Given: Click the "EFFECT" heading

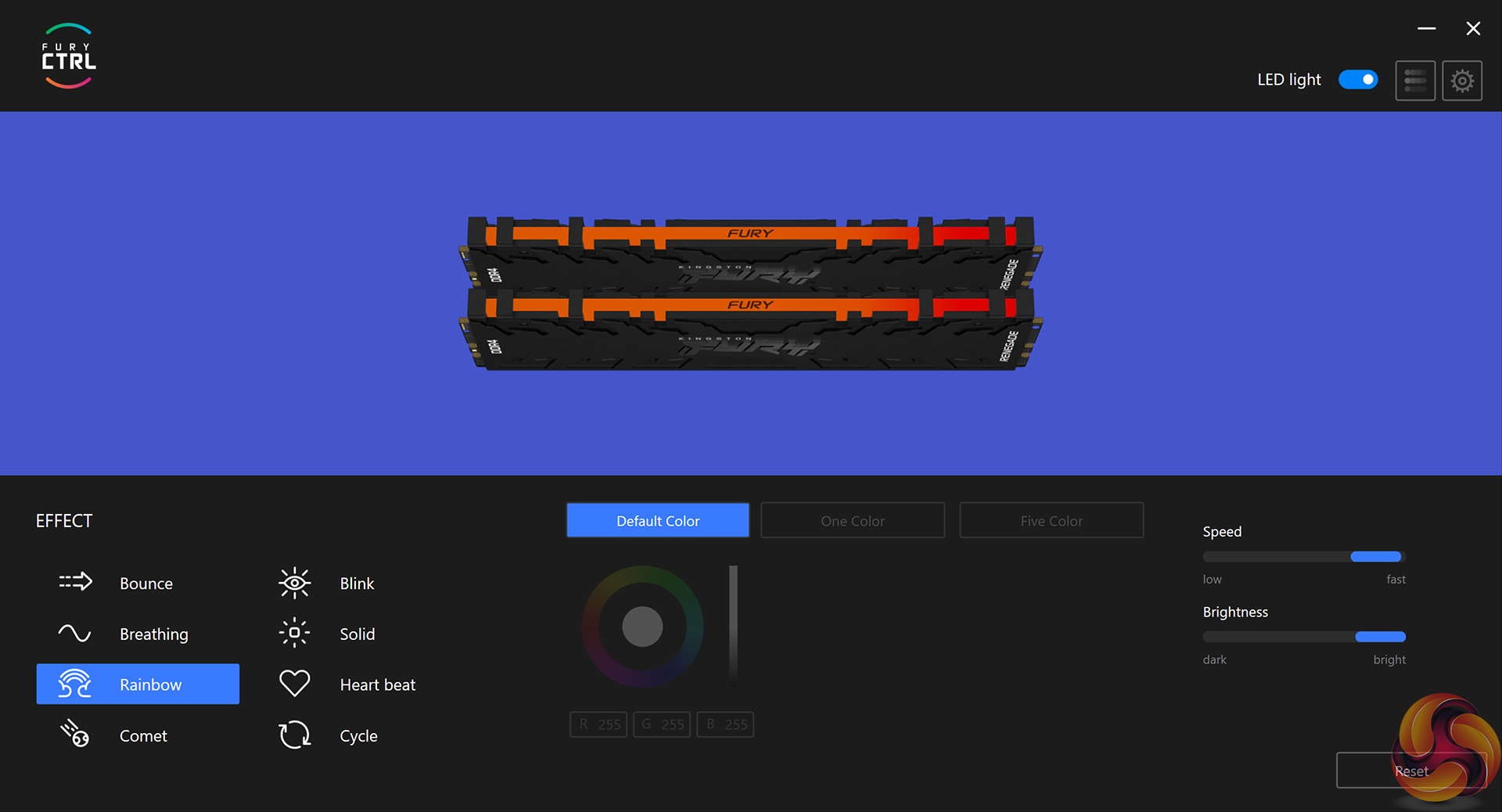Looking at the screenshot, I should click(x=64, y=521).
